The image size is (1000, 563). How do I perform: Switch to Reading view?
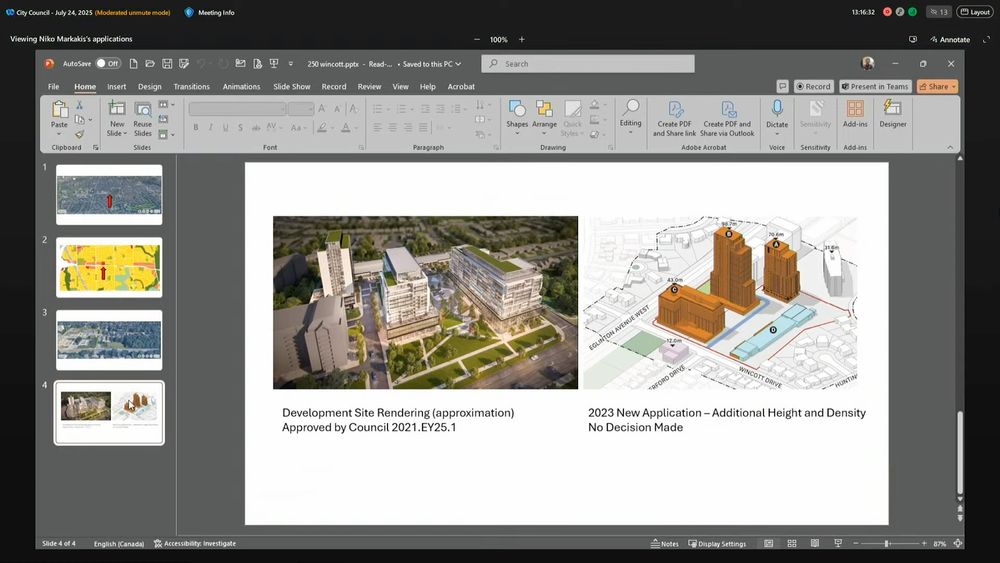click(814, 543)
